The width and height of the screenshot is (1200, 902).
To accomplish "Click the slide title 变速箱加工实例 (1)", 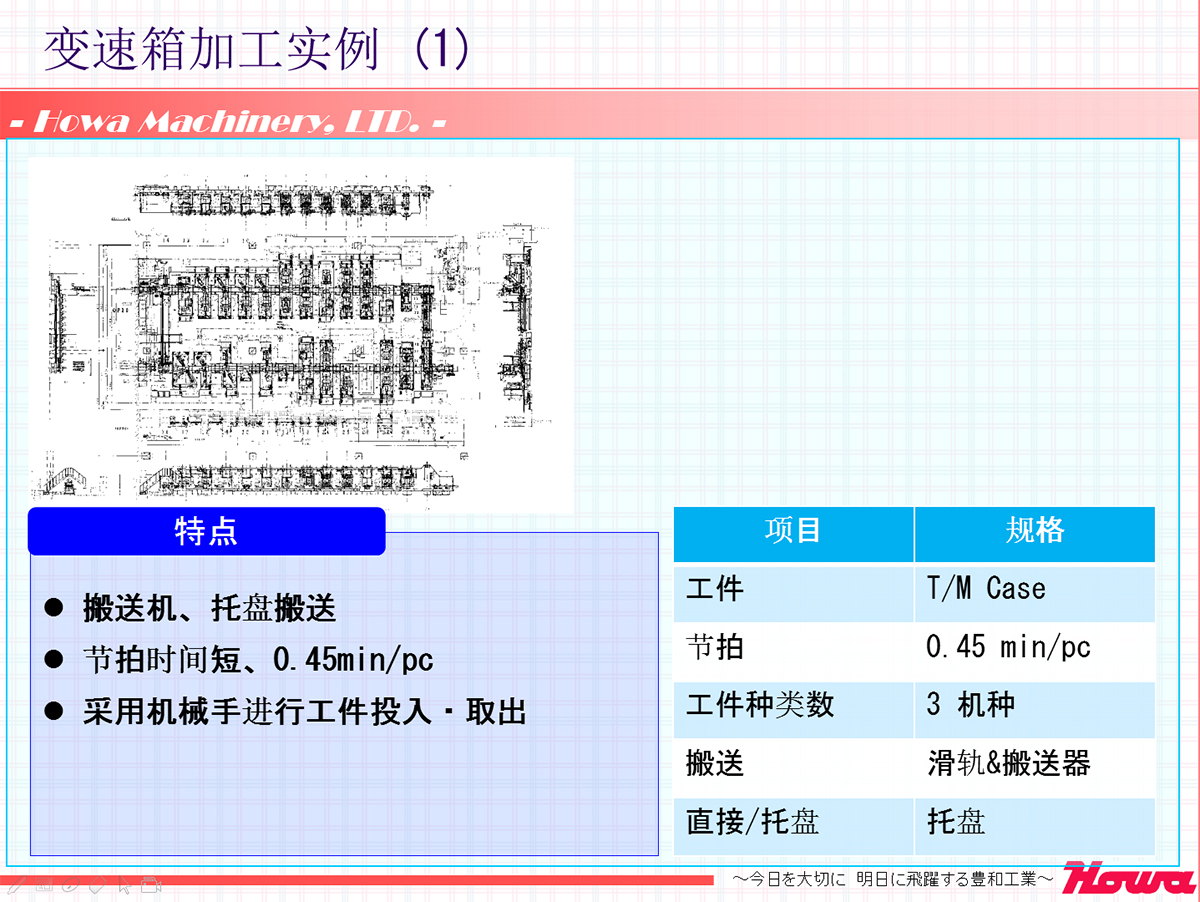I will coord(256,50).
